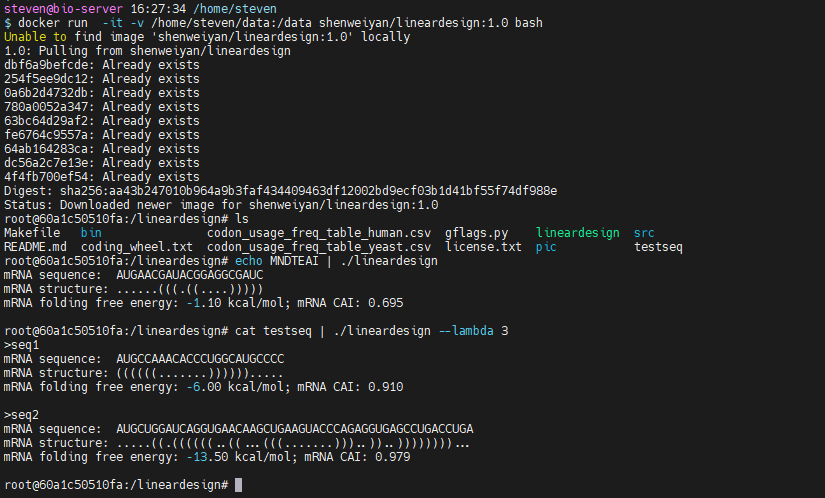Screen dimensions: 825x498
Task: Click the README.md file name in ls output
Action: point(35,246)
